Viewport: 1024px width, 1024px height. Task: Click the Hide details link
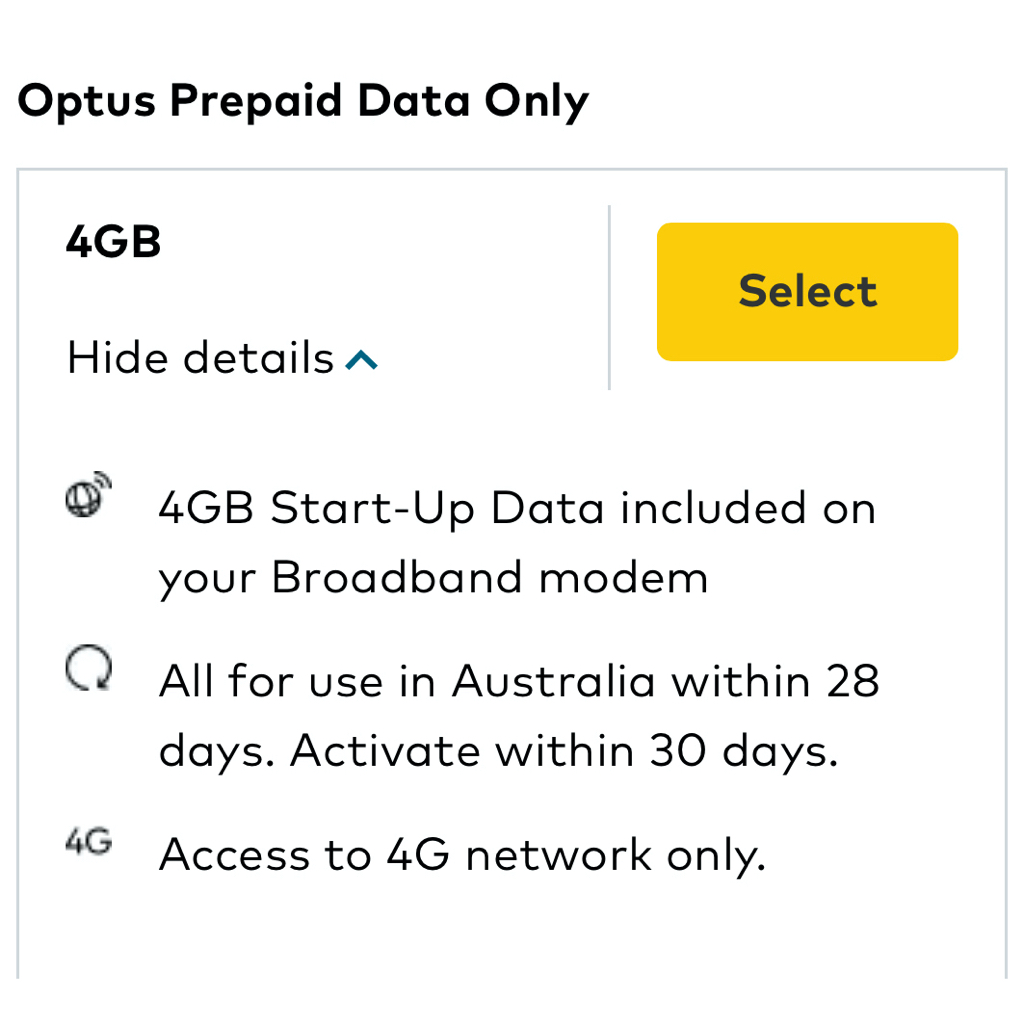click(x=200, y=358)
